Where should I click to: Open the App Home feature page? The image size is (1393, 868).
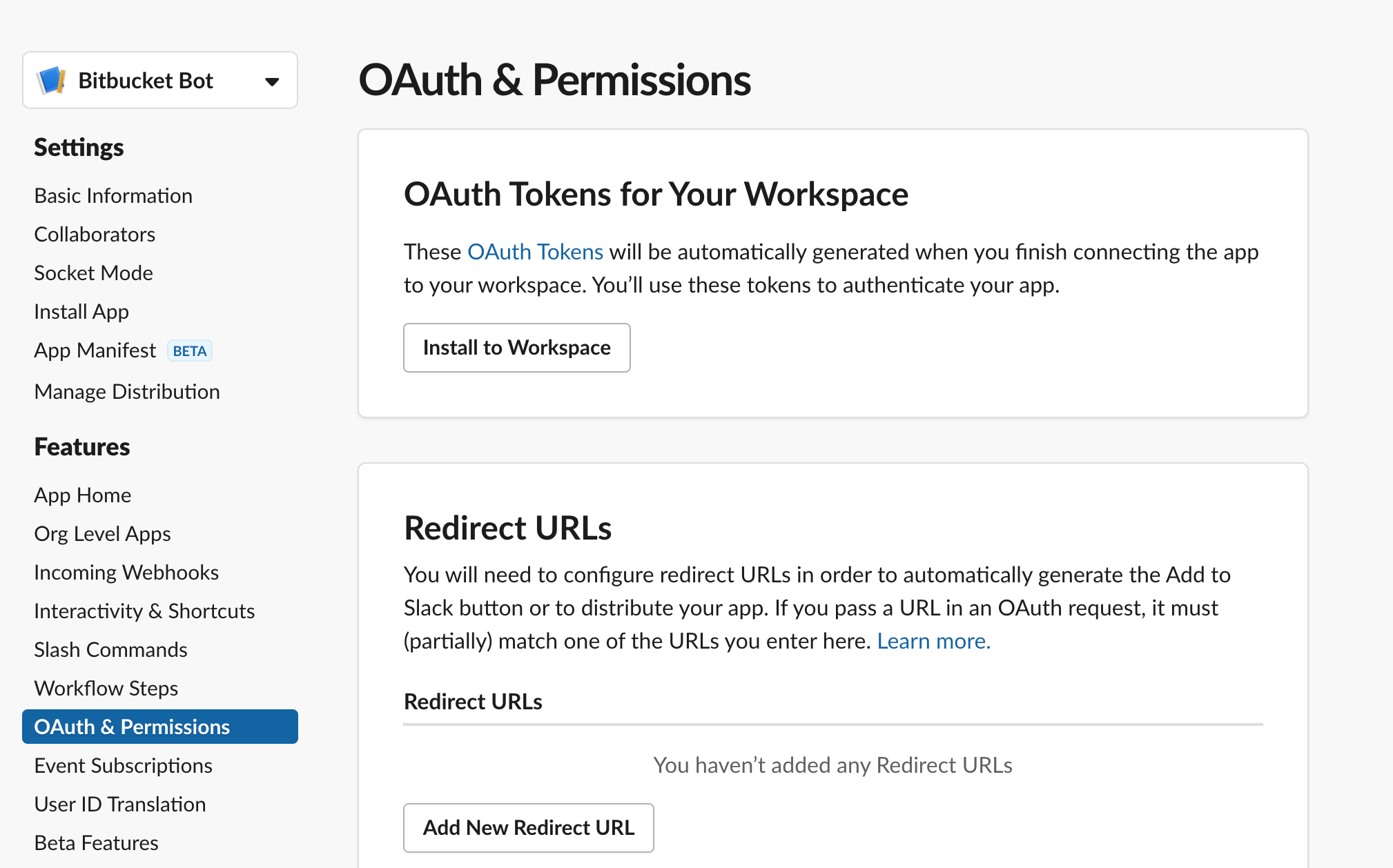(82, 495)
